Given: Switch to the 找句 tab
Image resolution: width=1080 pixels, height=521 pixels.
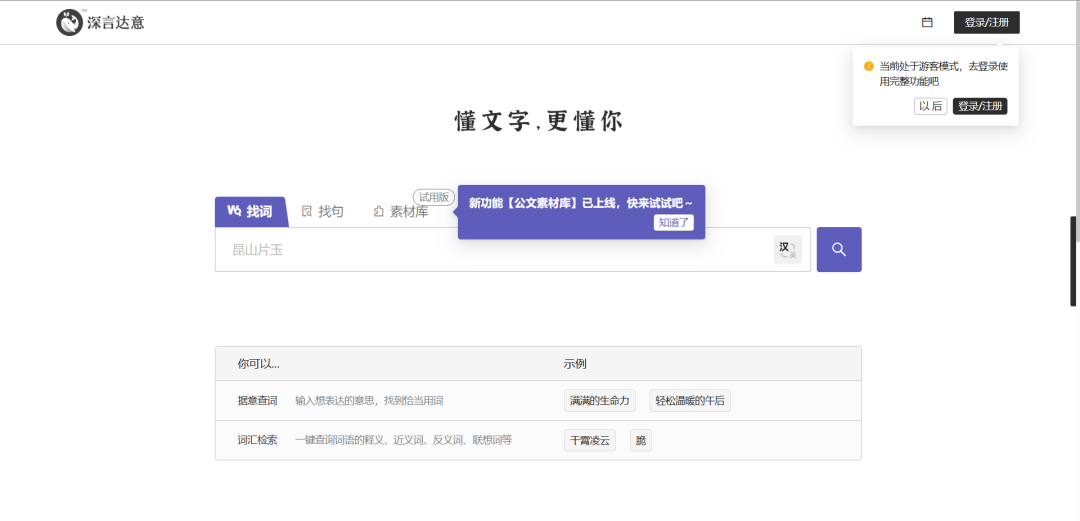Looking at the screenshot, I should pos(323,212).
